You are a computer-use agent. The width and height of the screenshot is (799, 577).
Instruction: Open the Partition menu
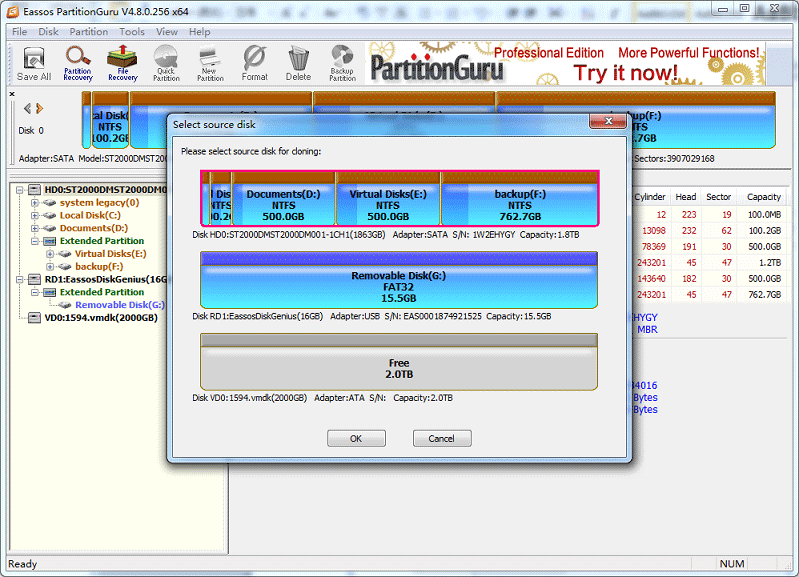pos(89,32)
